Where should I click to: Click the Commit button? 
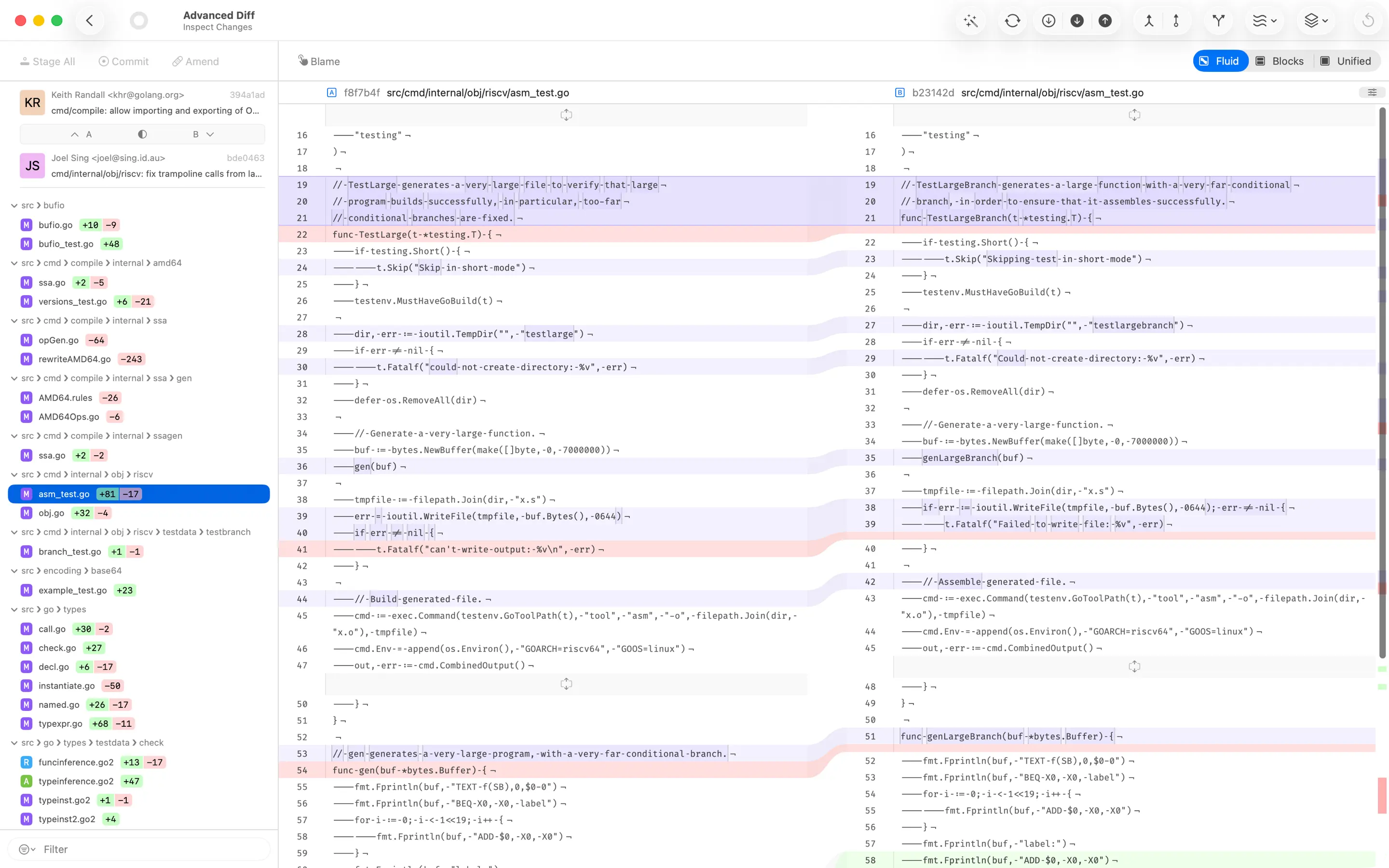[x=123, y=61]
